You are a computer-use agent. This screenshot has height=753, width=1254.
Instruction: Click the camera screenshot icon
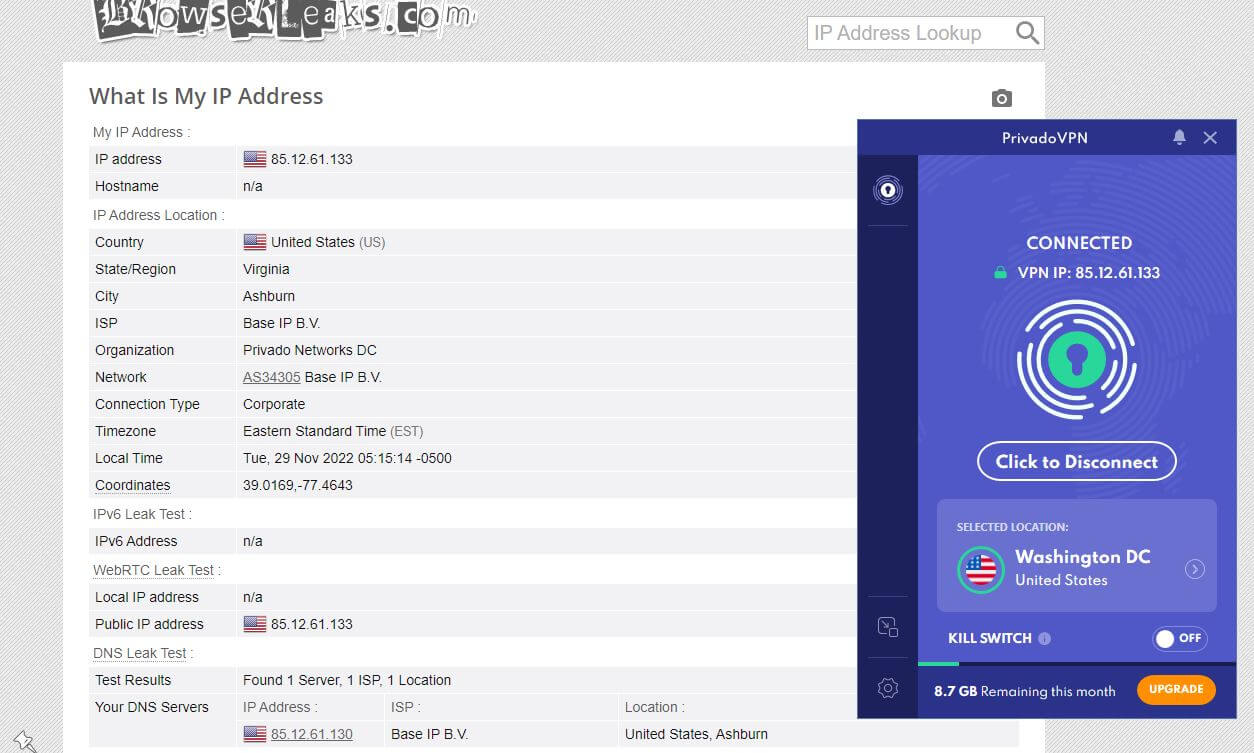tap(1002, 98)
